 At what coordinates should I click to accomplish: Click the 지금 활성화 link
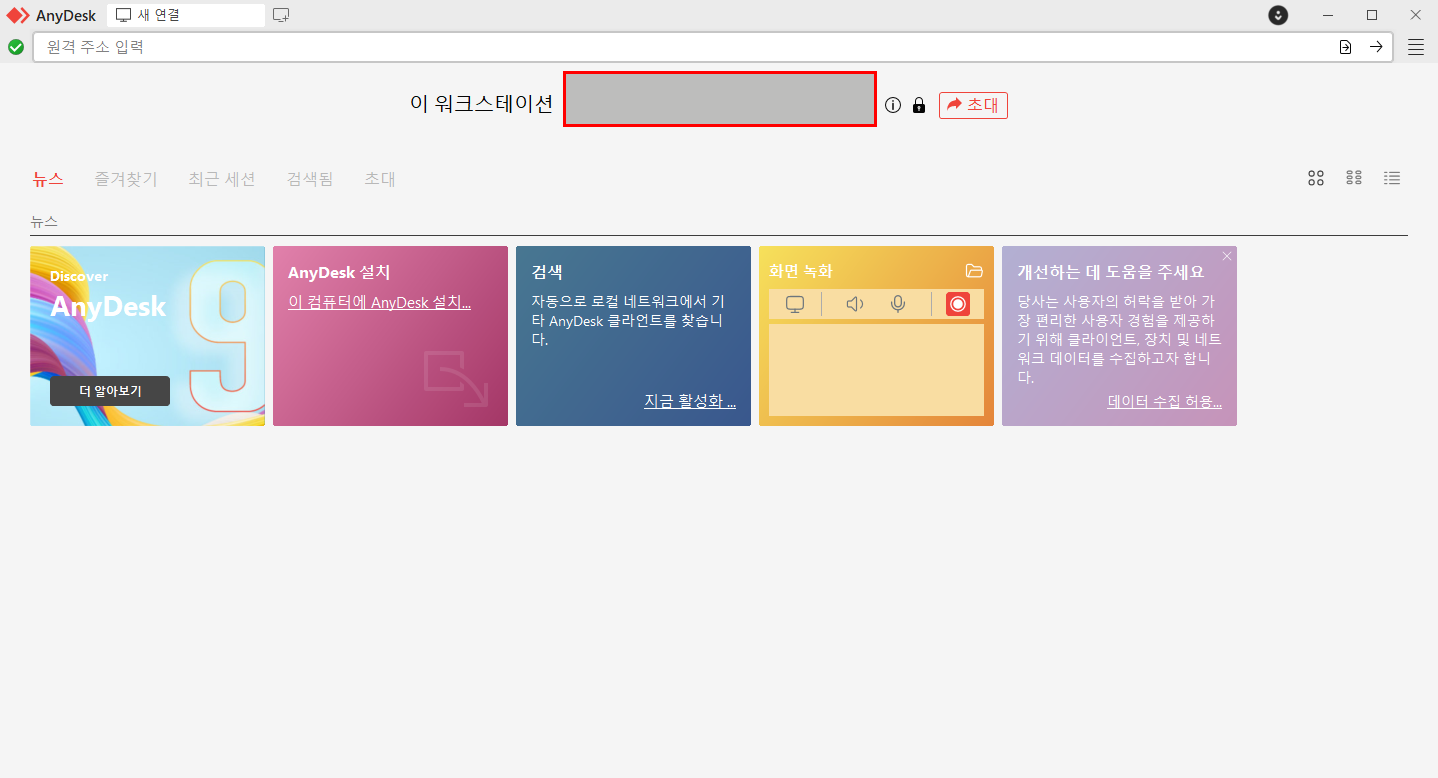tap(690, 401)
